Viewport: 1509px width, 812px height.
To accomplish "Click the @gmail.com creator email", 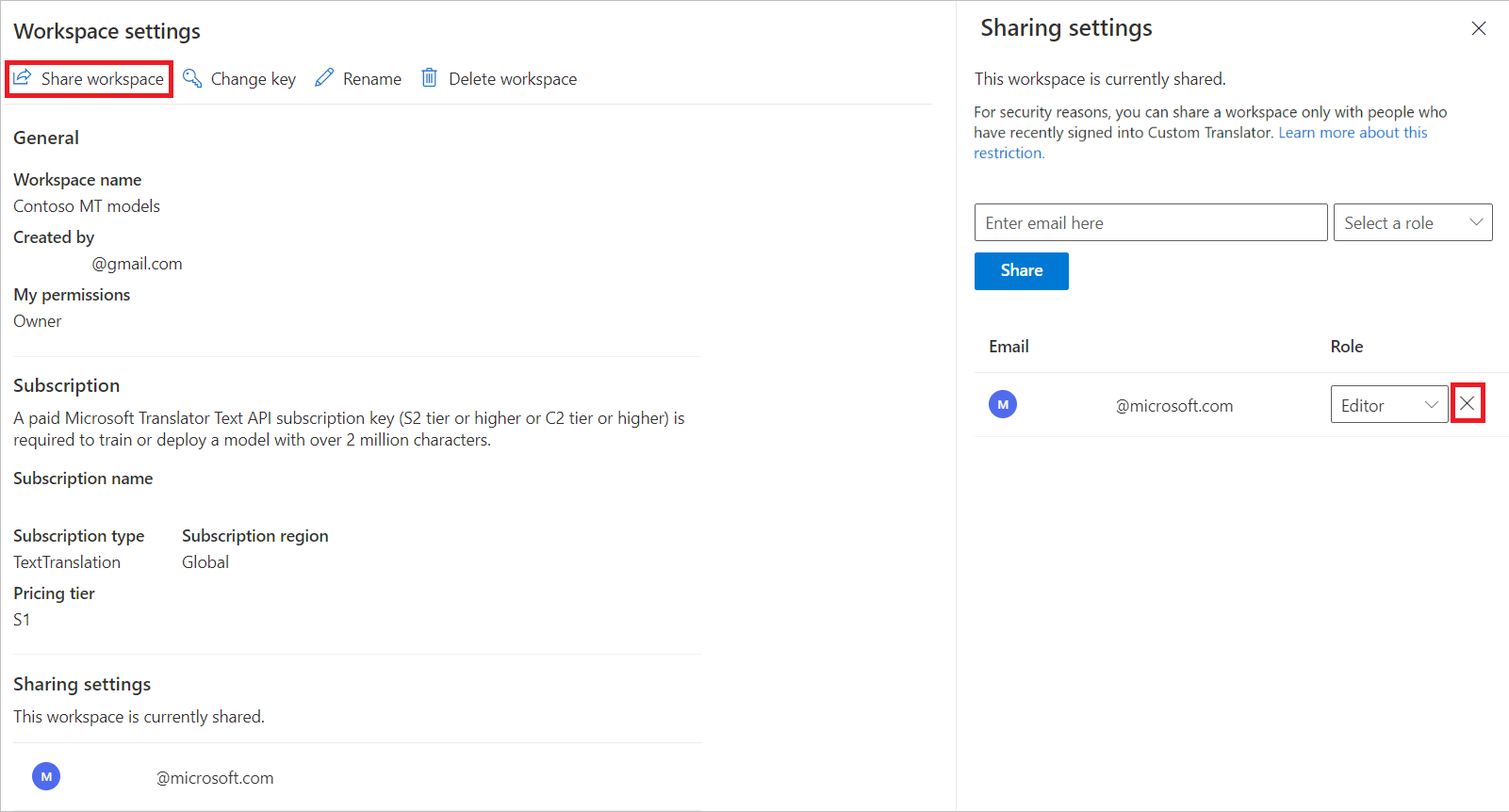I will point(137,264).
